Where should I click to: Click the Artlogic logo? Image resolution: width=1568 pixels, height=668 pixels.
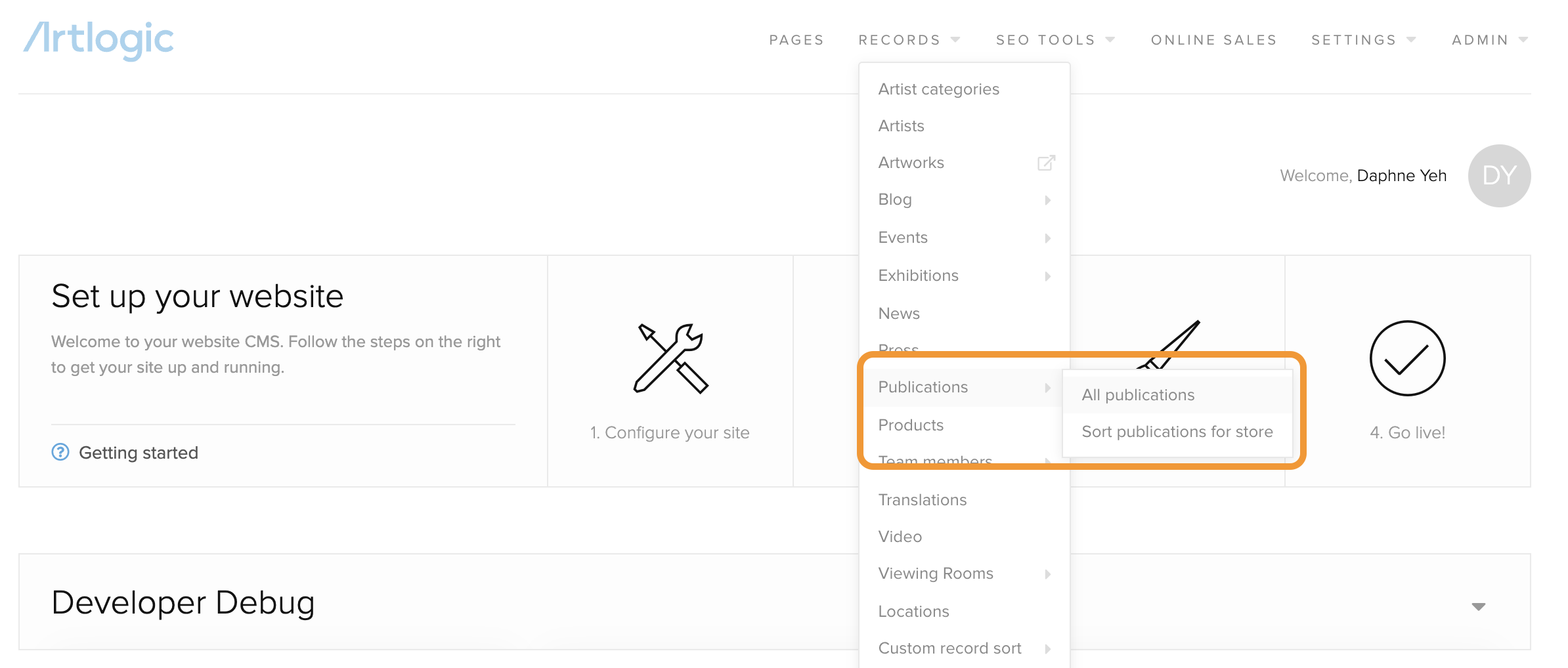tap(98, 40)
